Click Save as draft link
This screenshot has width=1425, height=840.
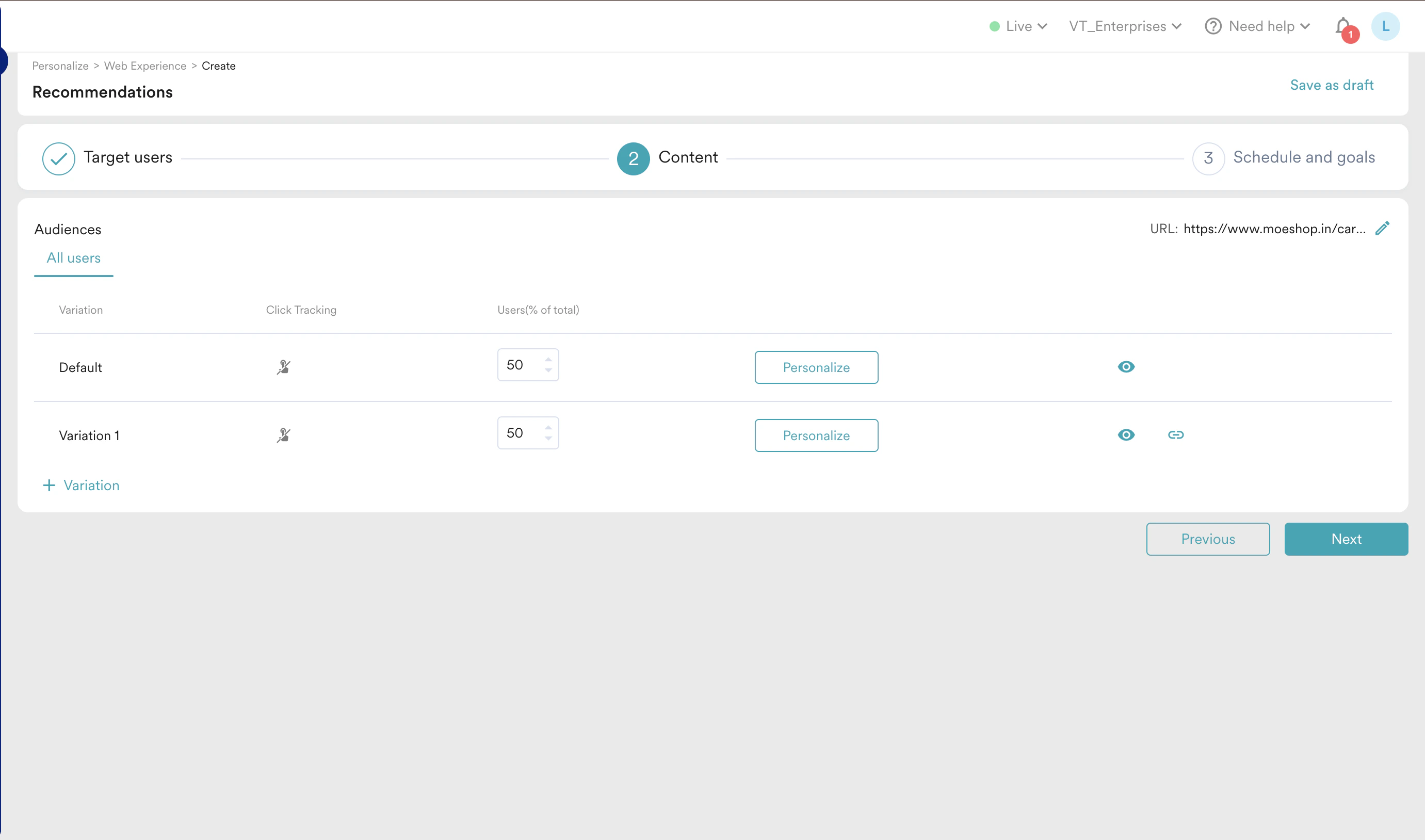(1331, 85)
